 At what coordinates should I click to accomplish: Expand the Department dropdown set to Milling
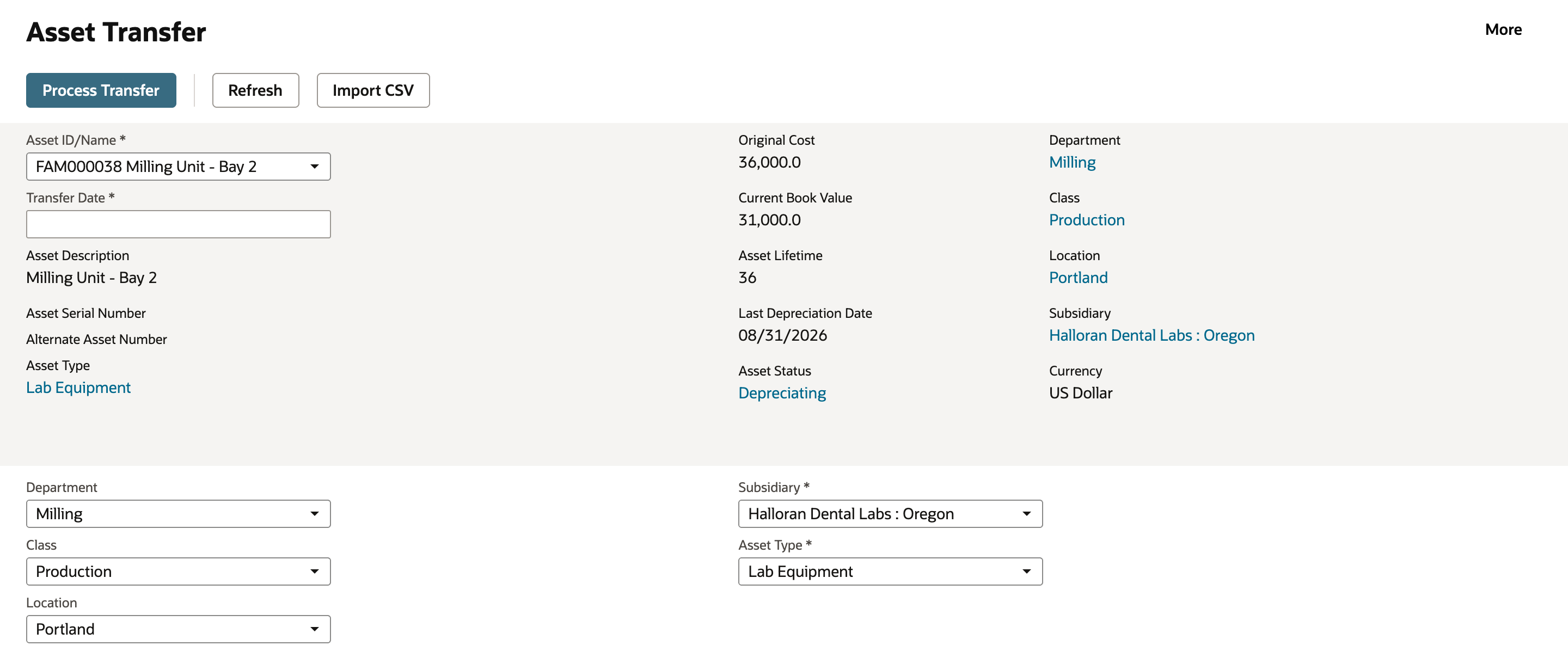pos(179,514)
